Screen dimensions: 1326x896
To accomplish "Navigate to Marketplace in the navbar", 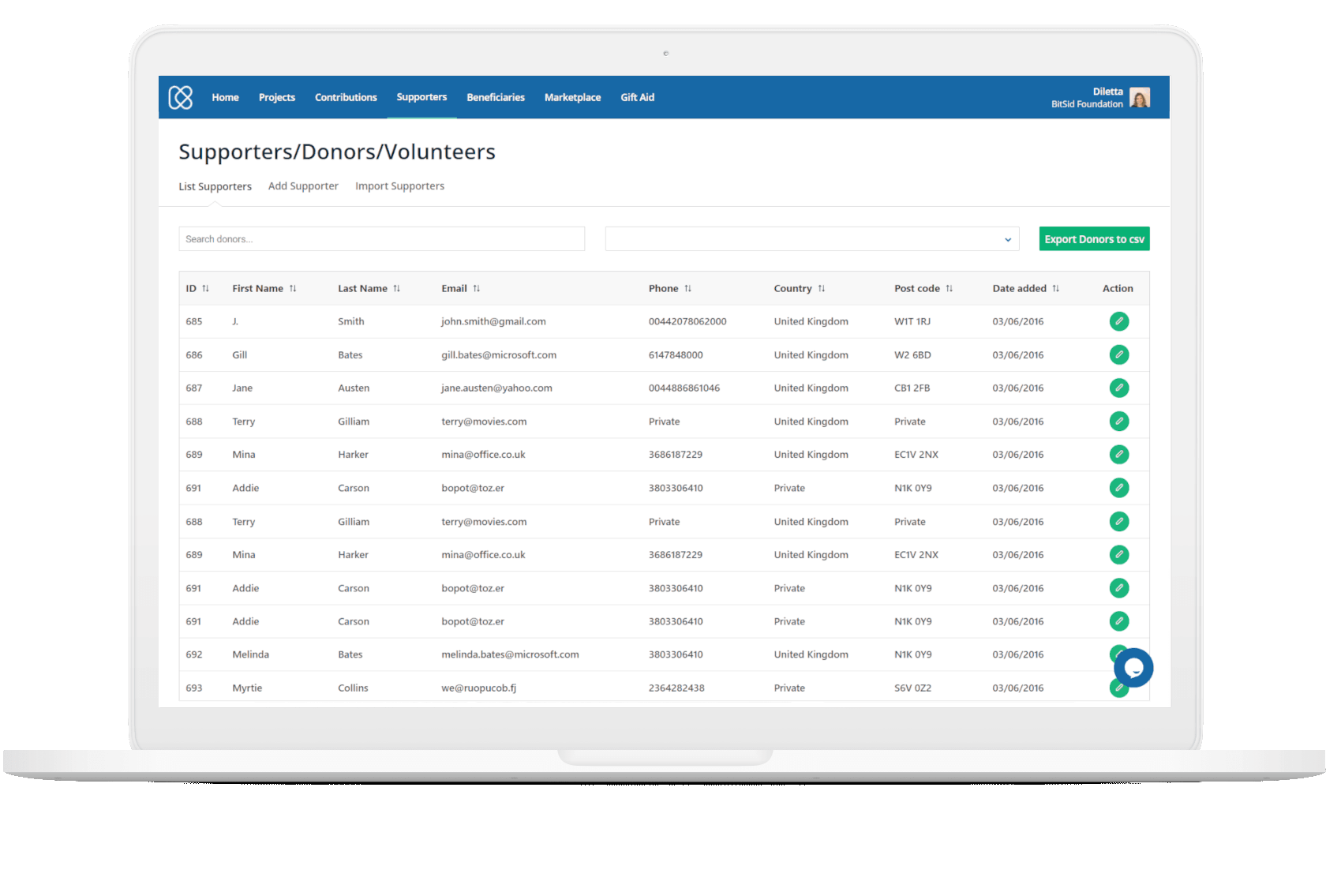I will pos(572,98).
